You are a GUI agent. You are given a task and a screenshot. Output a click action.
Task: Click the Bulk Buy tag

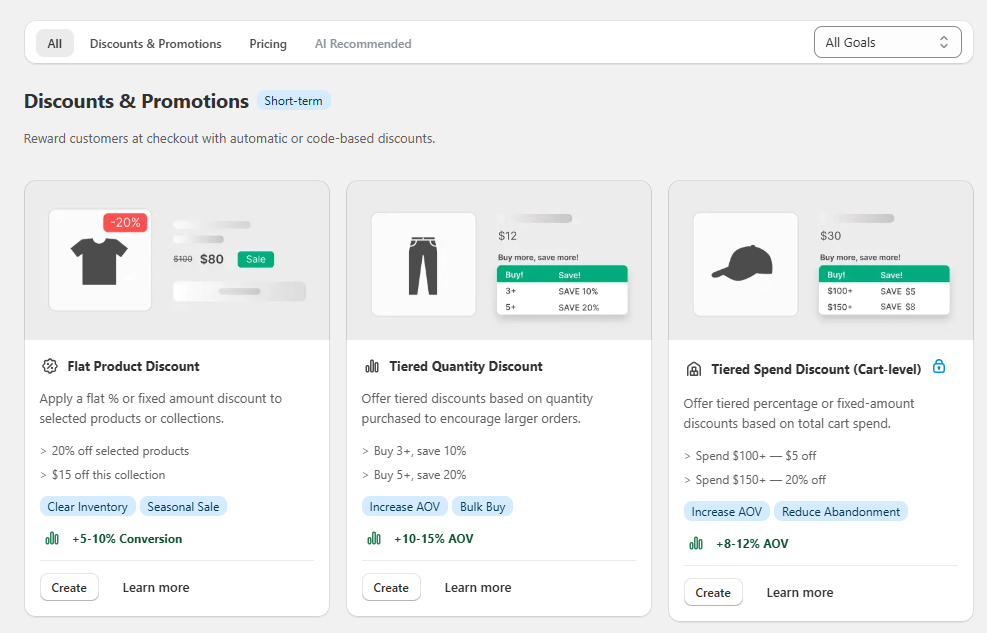coord(482,506)
